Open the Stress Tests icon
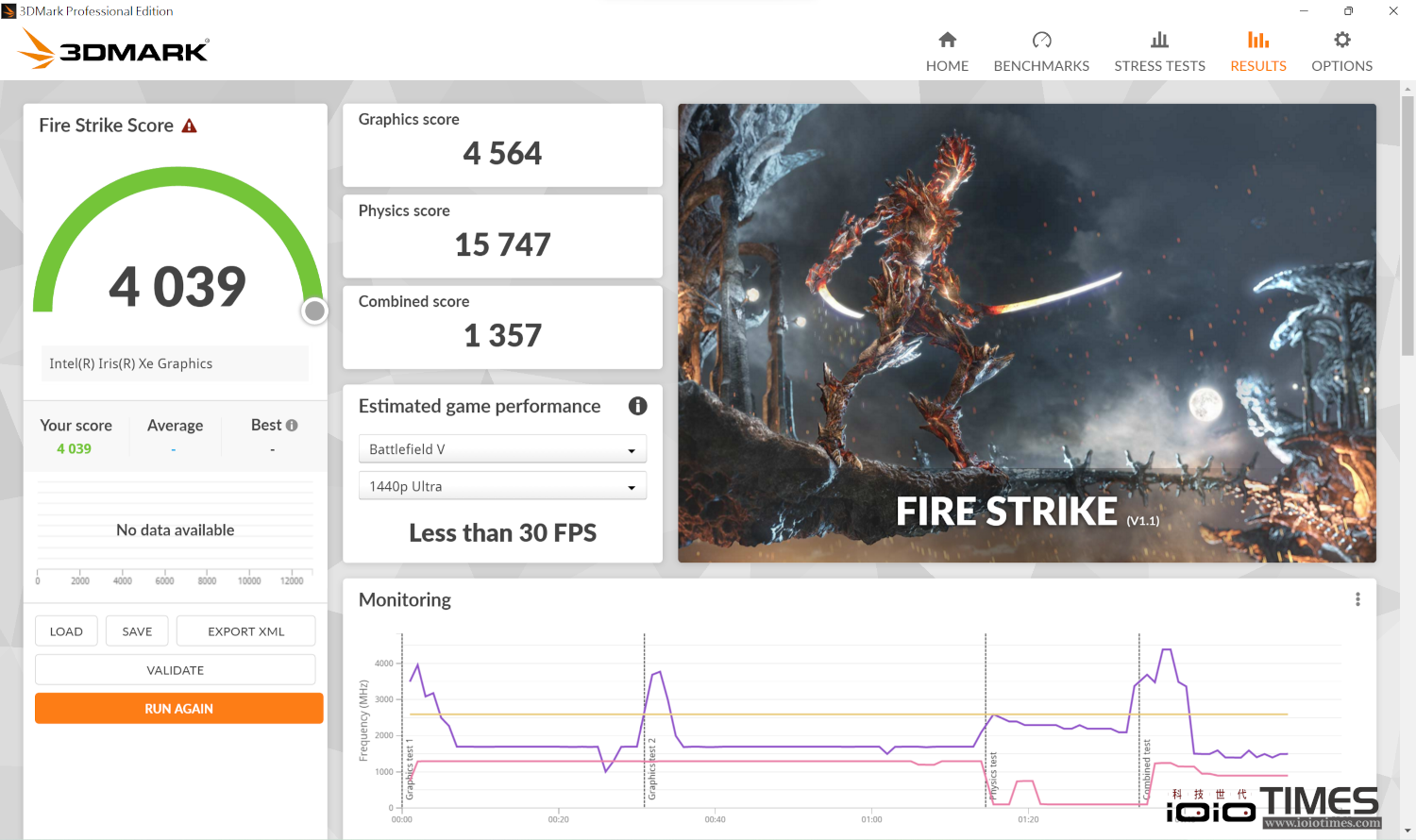 point(1159,40)
